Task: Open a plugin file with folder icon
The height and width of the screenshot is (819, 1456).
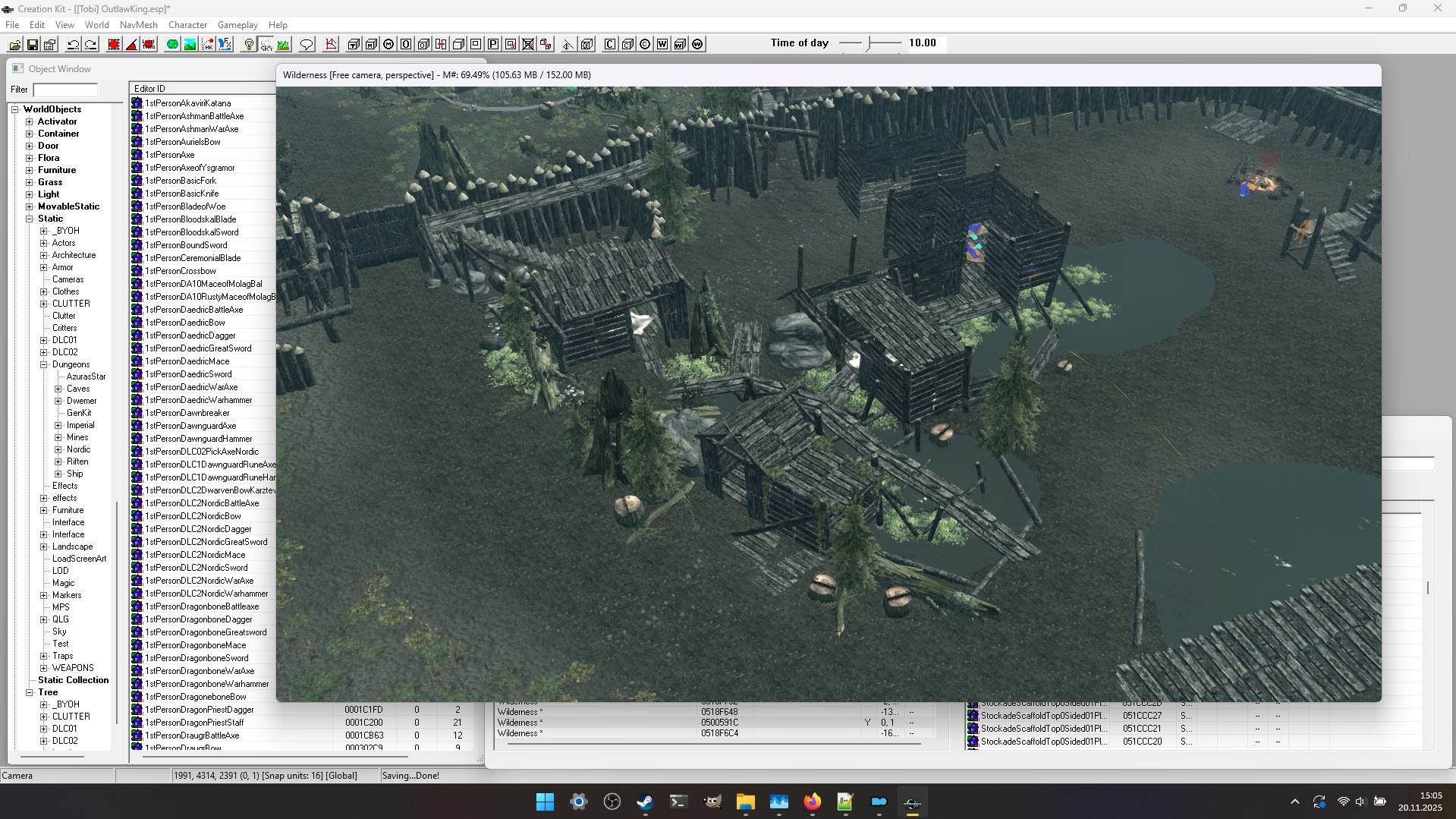Action: pos(14,45)
